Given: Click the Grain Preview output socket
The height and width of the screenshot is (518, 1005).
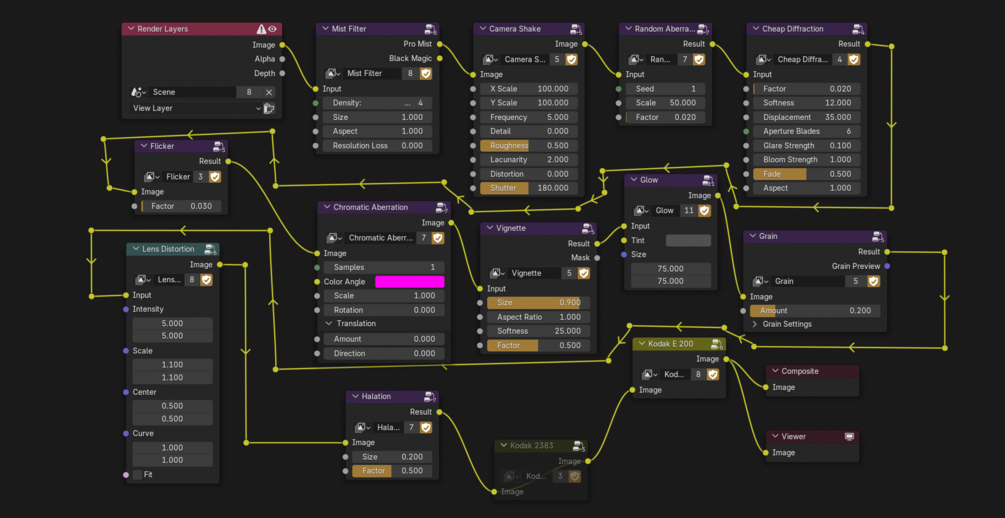Looking at the screenshot, I should click(x=887, y=266).
